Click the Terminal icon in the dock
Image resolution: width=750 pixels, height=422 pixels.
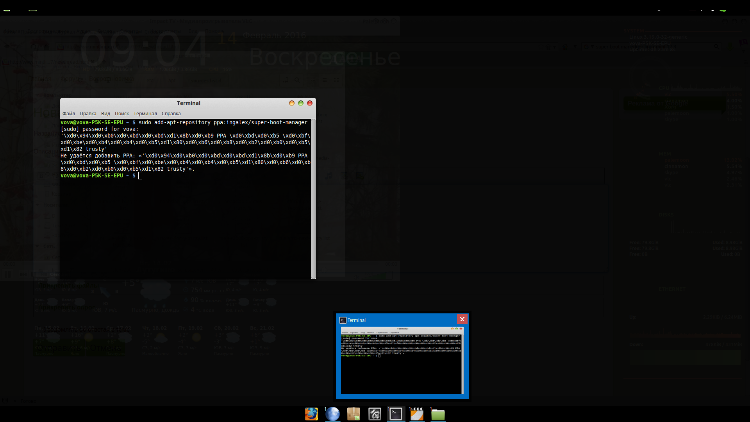(396, 413)
